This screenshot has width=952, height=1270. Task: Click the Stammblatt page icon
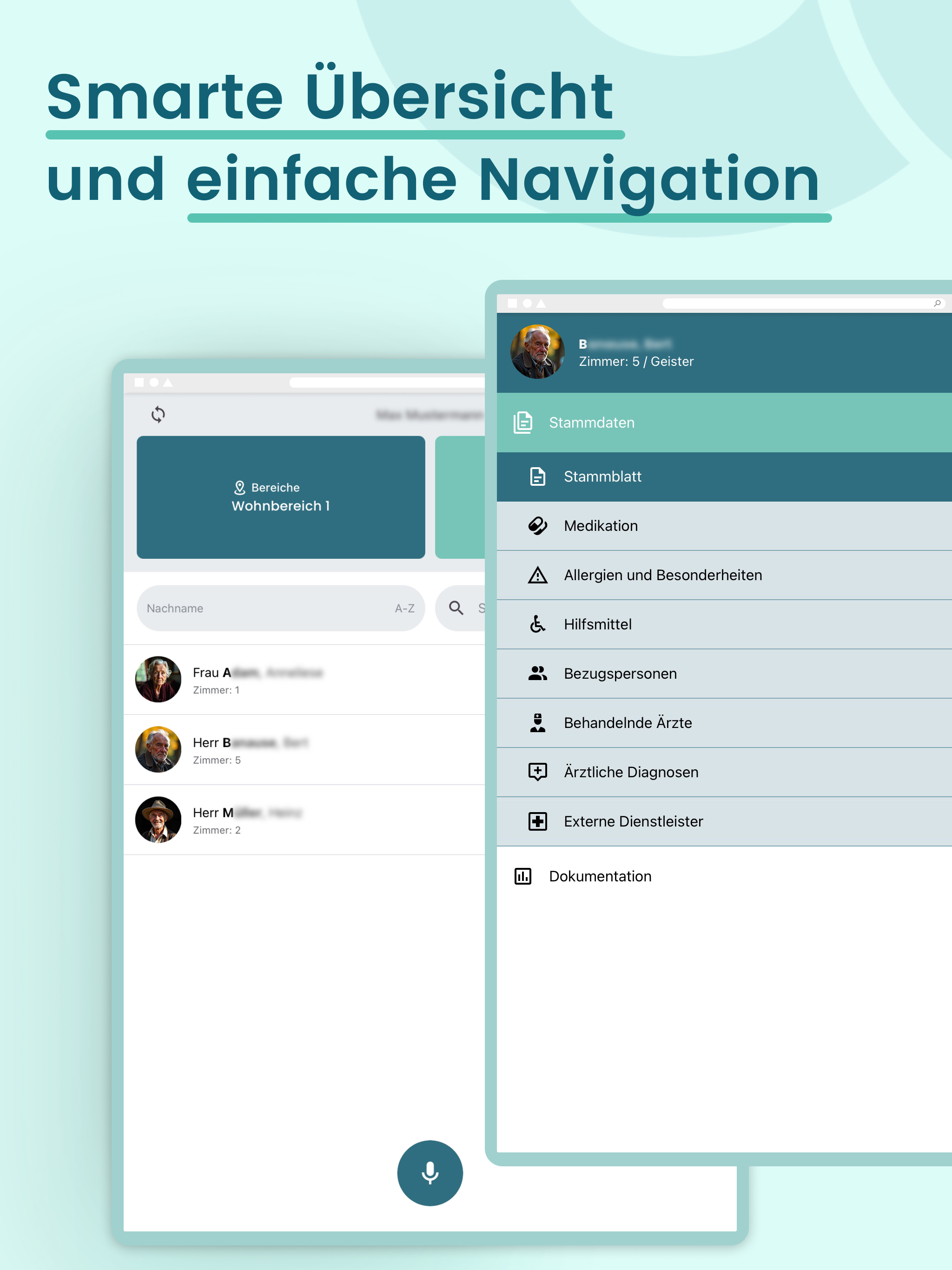click(x=538, y=476)
